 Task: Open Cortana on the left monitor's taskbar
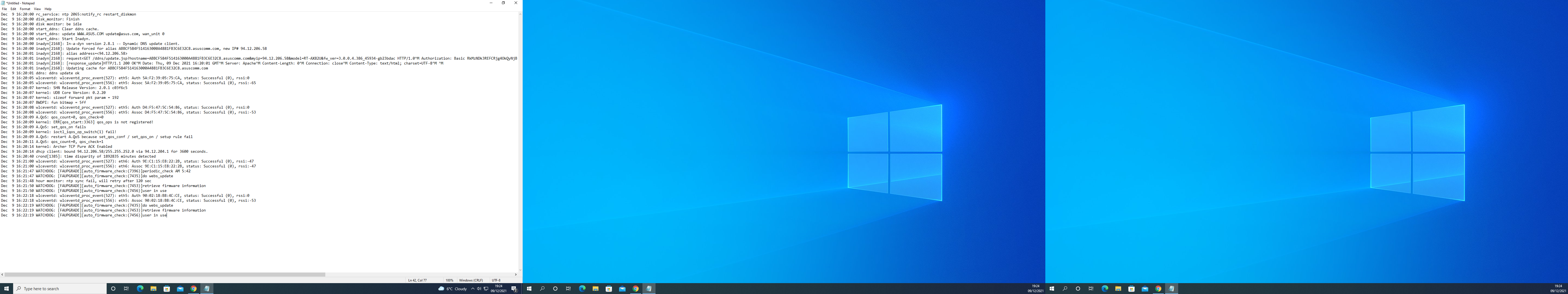click(x=113, y=289)
